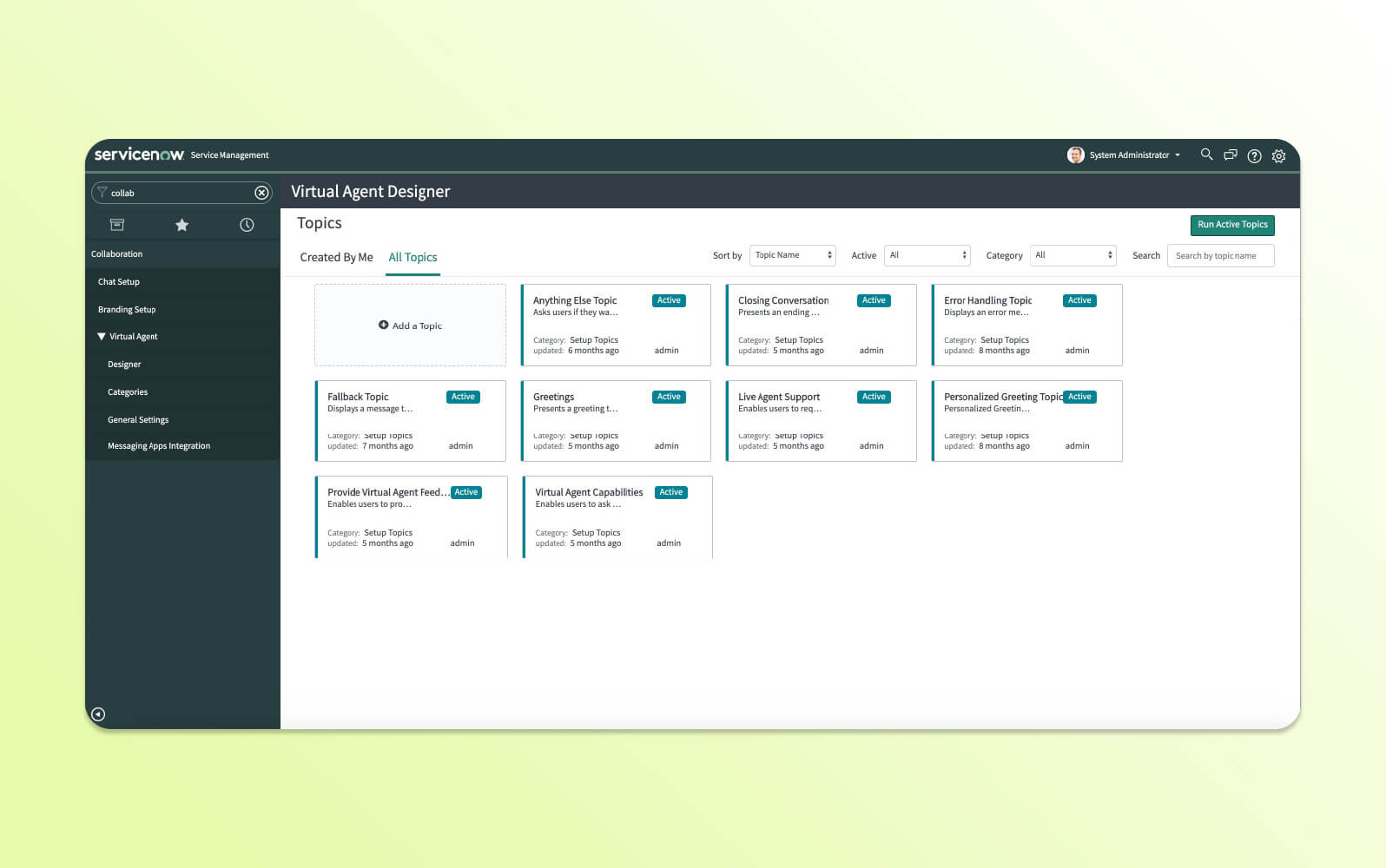Click Active badge on Live Agent Support
Image resolution: width=1386 pixels, height=868 pixels.
[874, 397]
